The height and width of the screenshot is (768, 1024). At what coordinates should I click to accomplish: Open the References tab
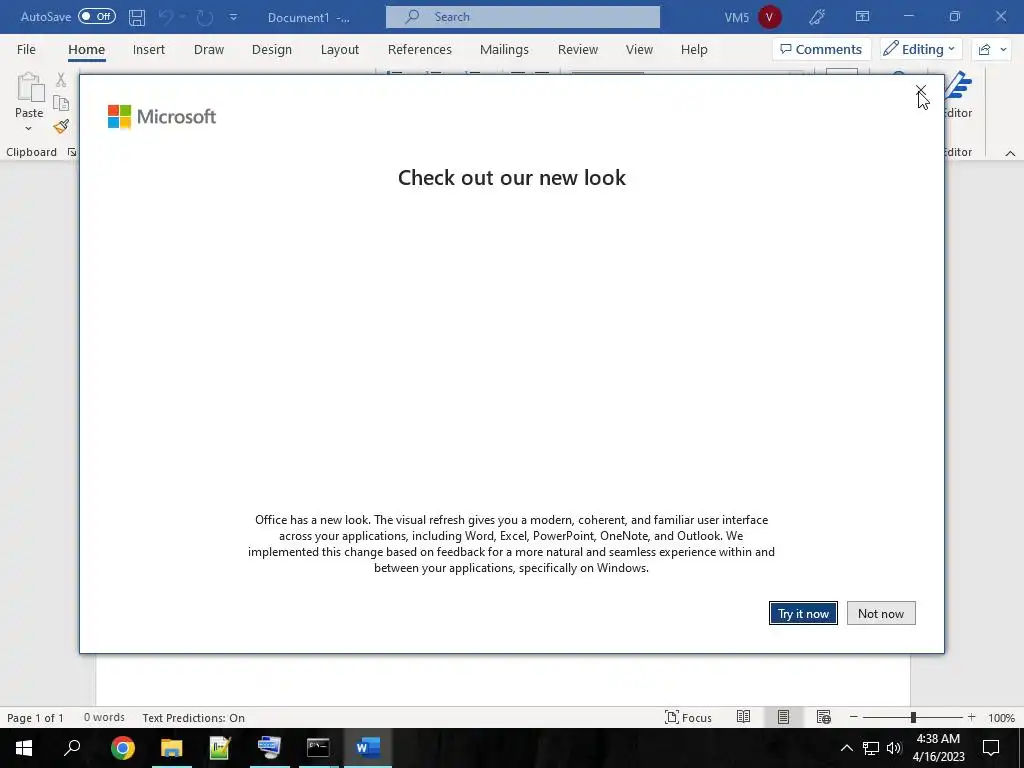(x=420, y=50)
